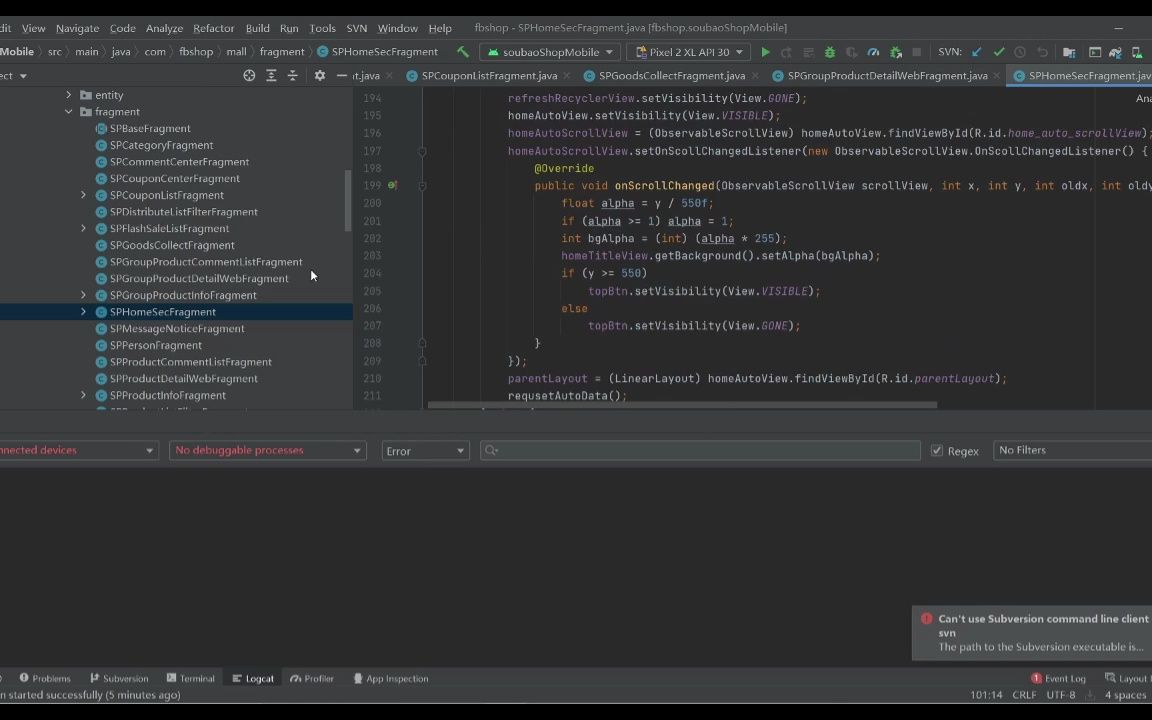Viewport: 1152px width, 720px height.
Task: Open the Refactor menu
Action: tap(214, 28)
